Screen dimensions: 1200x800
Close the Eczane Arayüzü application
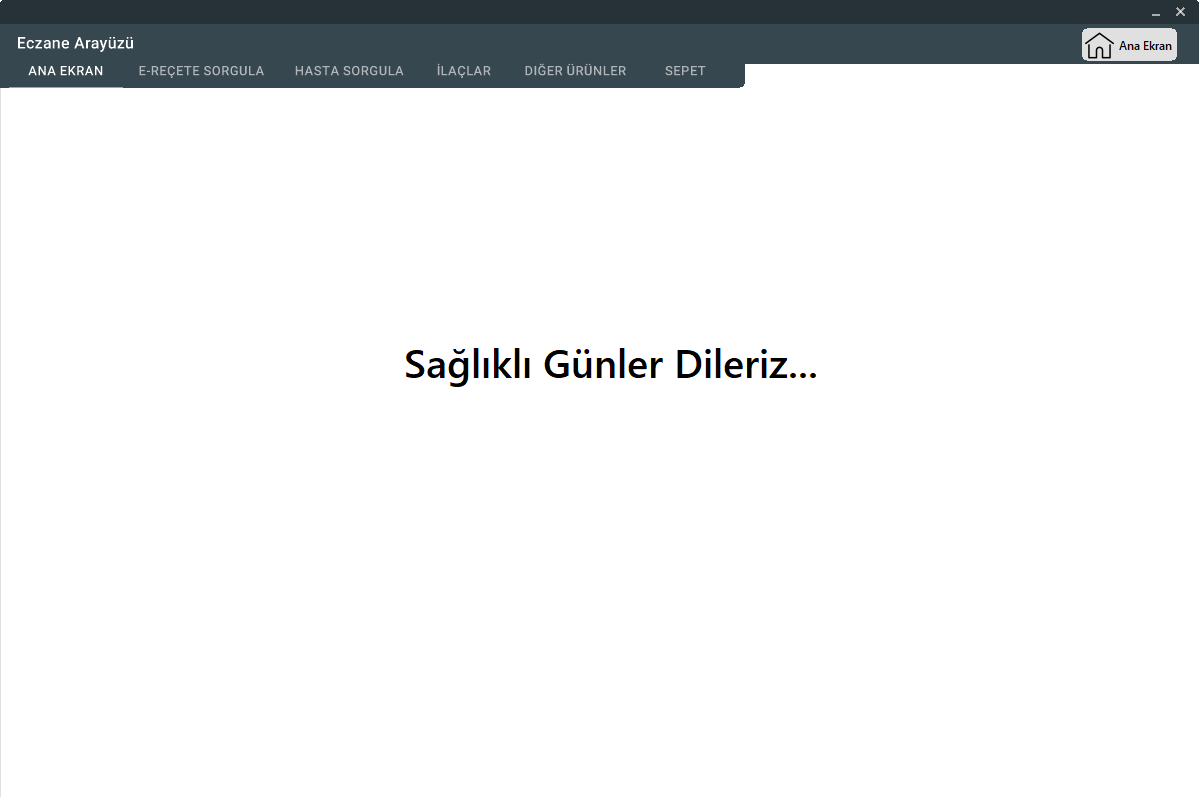1180,11
